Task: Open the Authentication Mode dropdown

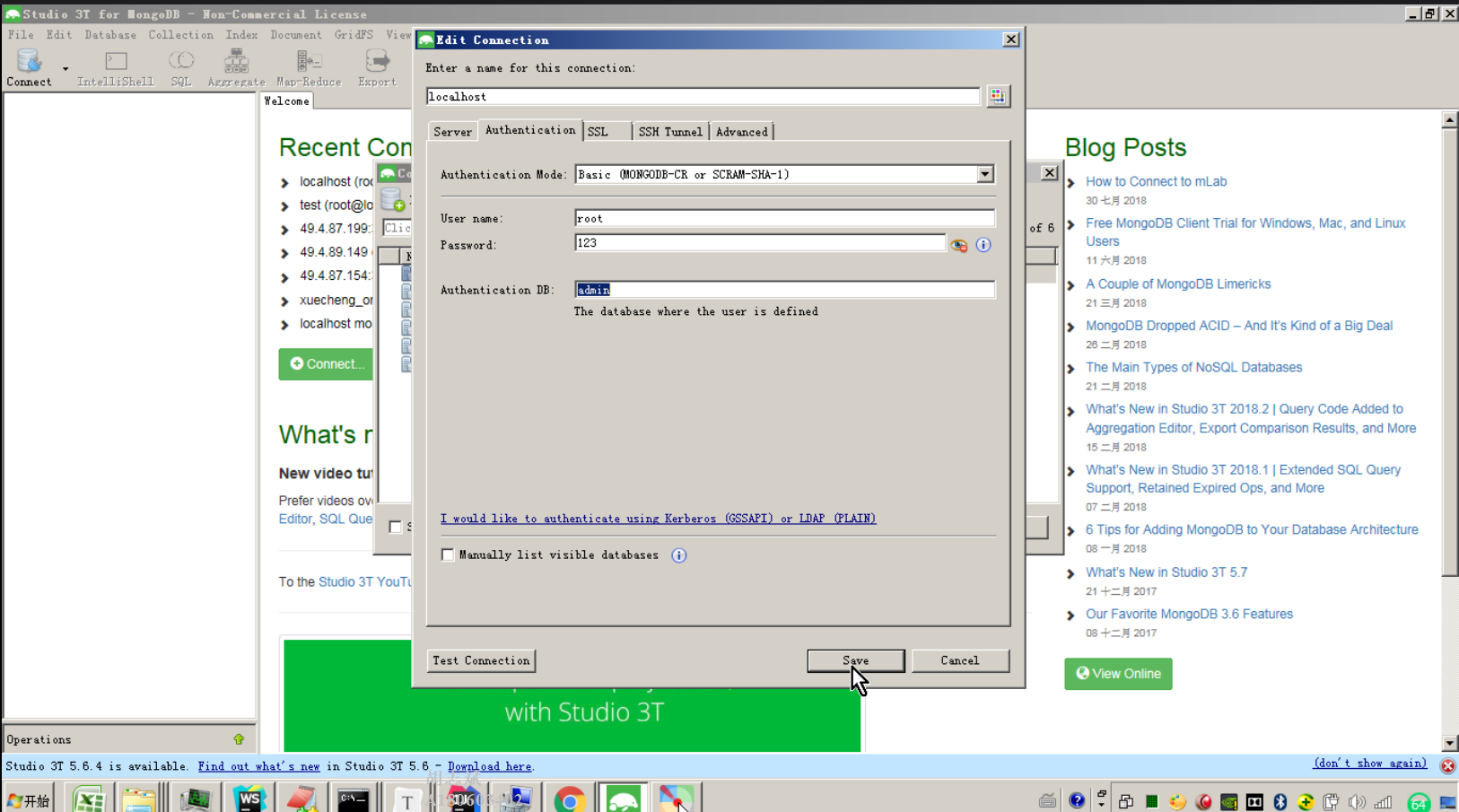Action: coord(985,174)
